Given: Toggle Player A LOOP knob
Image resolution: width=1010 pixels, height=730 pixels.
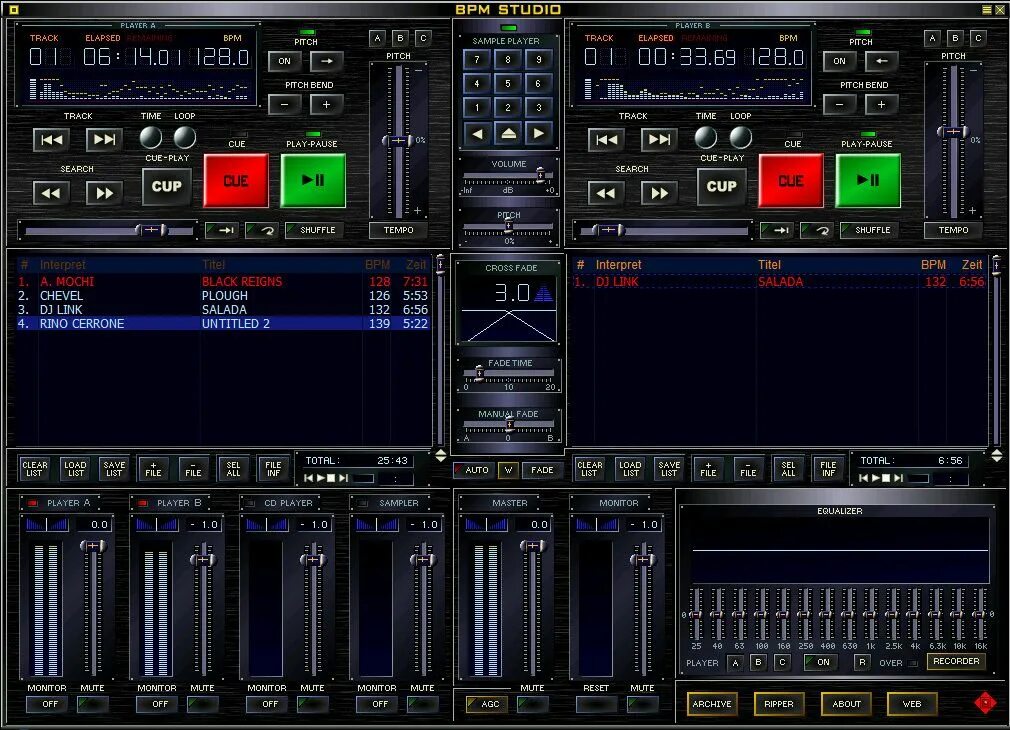Looking at the screenshot, I should [185, 137].
